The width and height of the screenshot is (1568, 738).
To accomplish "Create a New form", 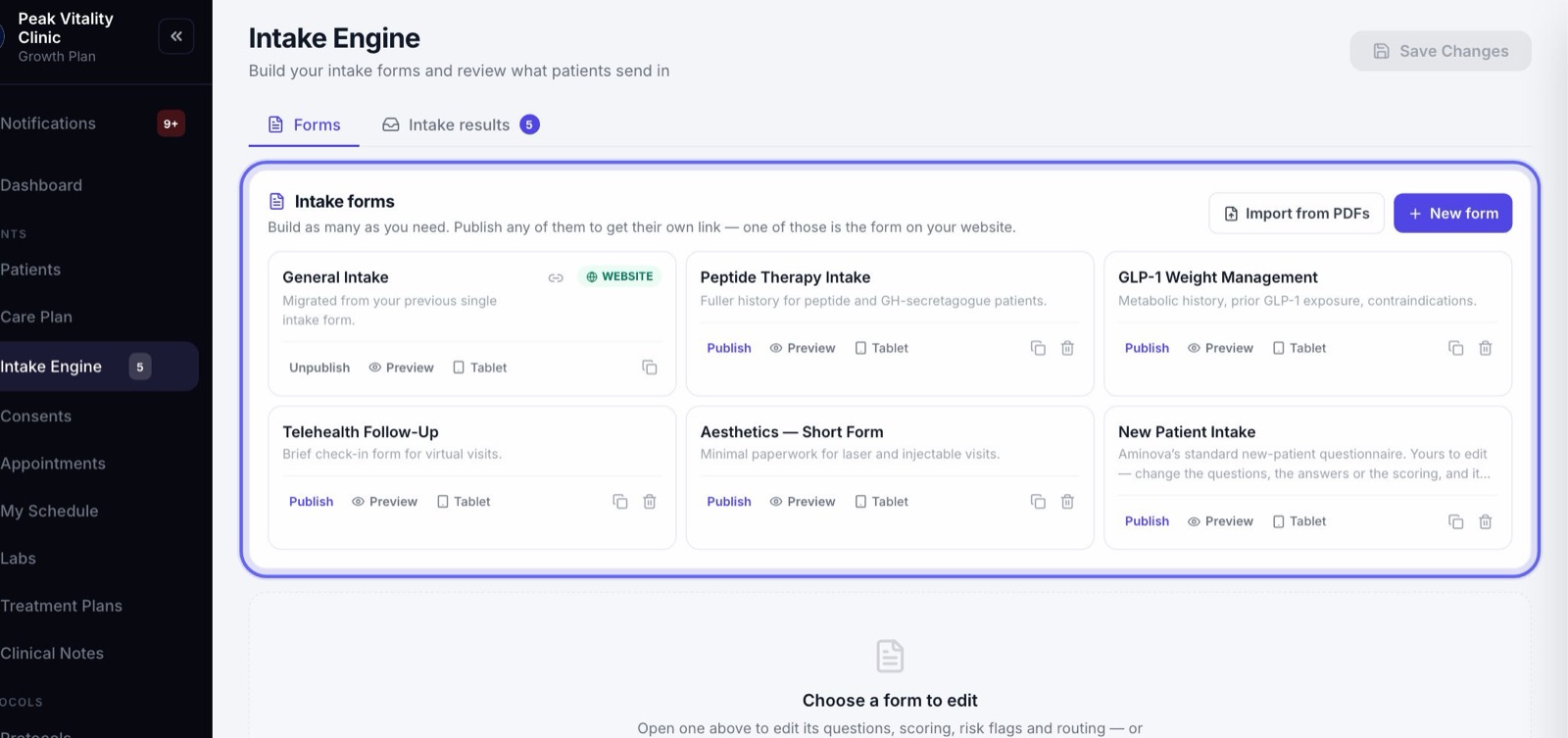I will click(1452, 213).
